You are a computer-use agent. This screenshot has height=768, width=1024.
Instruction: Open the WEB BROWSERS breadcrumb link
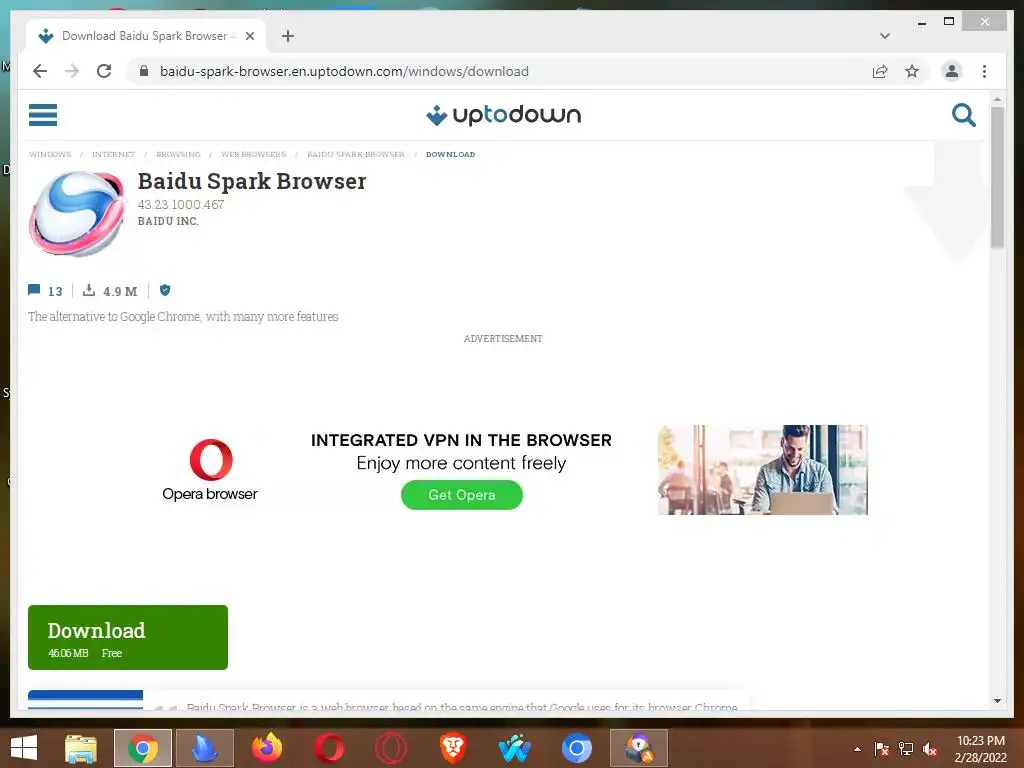(x=253, y=154)
